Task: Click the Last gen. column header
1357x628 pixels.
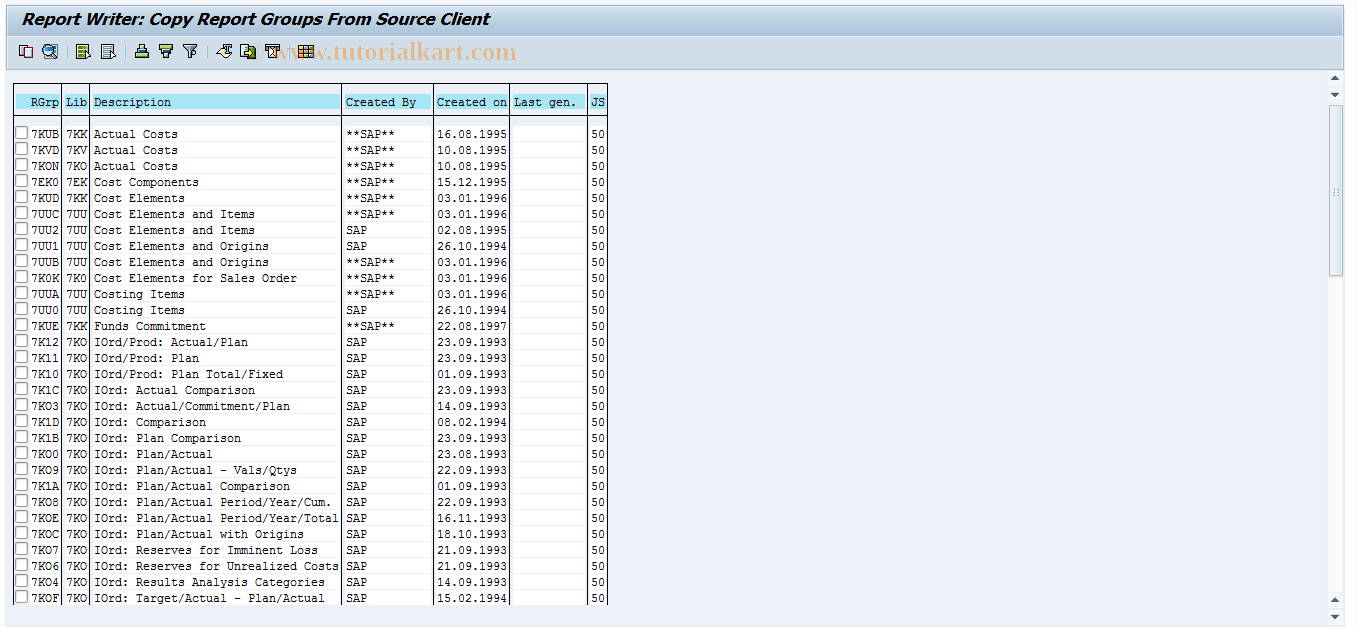Action: pos(545,101)
